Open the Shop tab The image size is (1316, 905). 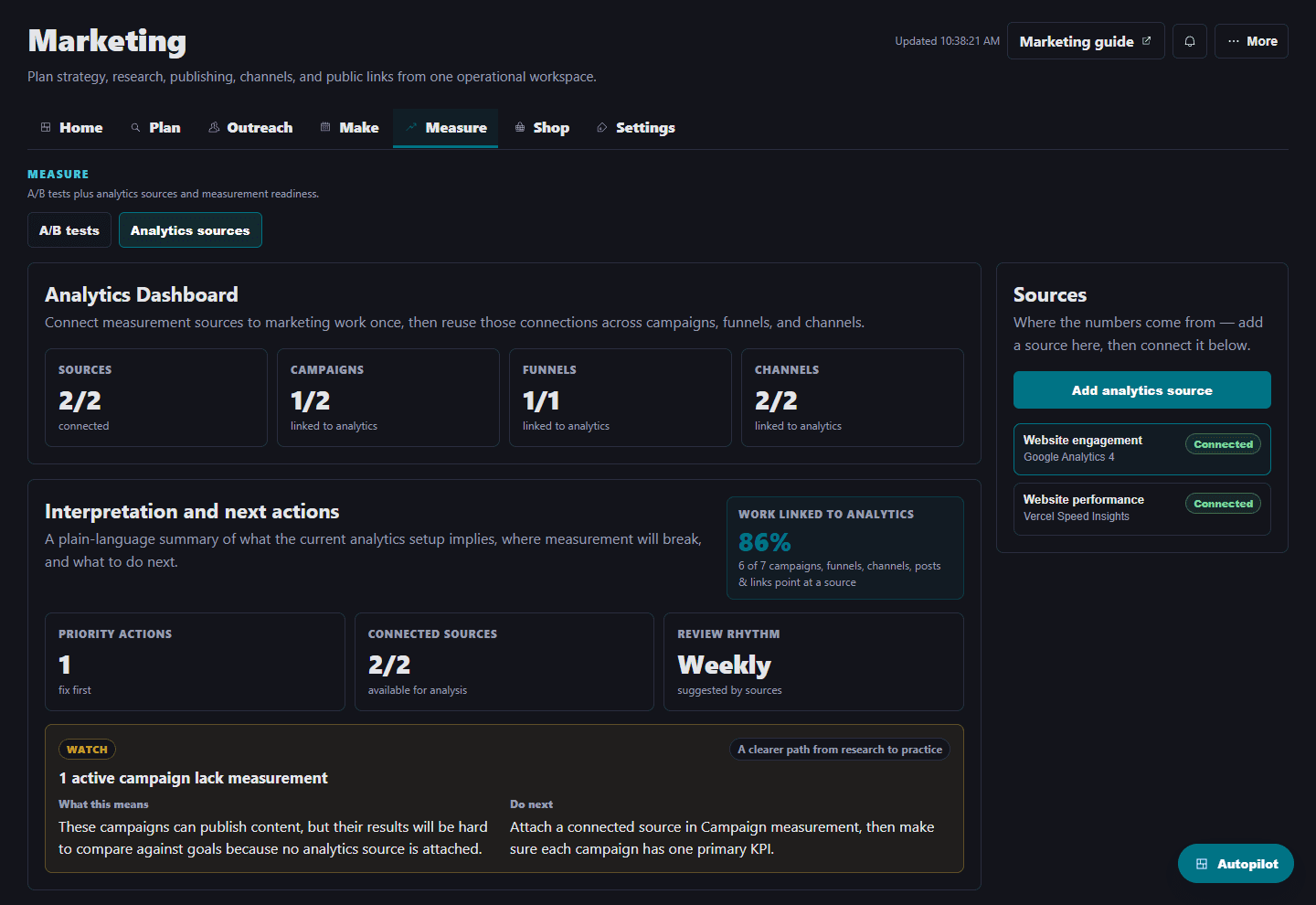542,128
